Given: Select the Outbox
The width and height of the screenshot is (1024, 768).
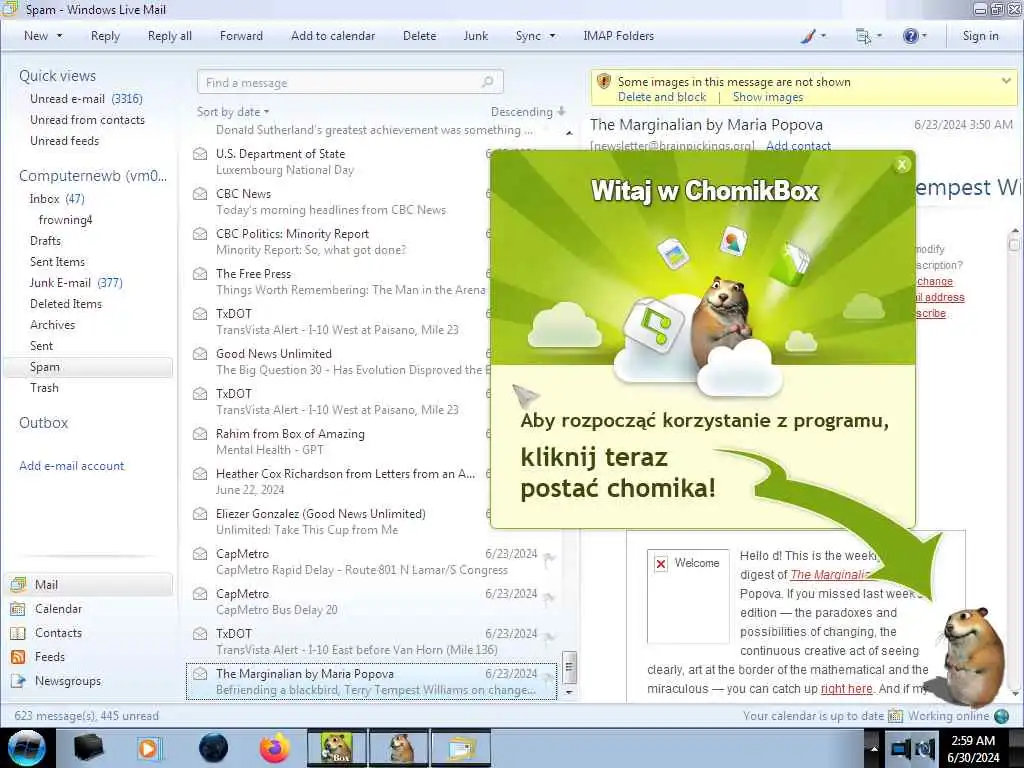Looking at the screenshot, I should (43, 423).
